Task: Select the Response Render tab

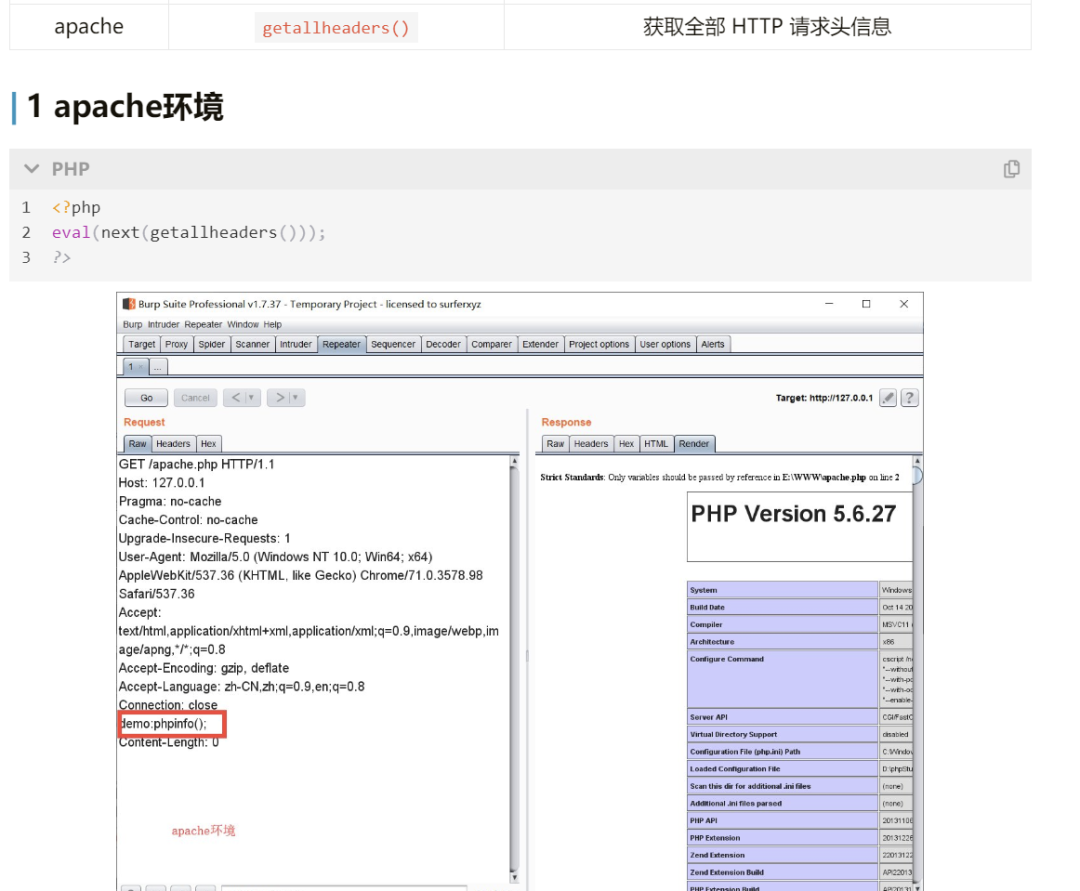Action: point(694,444)
